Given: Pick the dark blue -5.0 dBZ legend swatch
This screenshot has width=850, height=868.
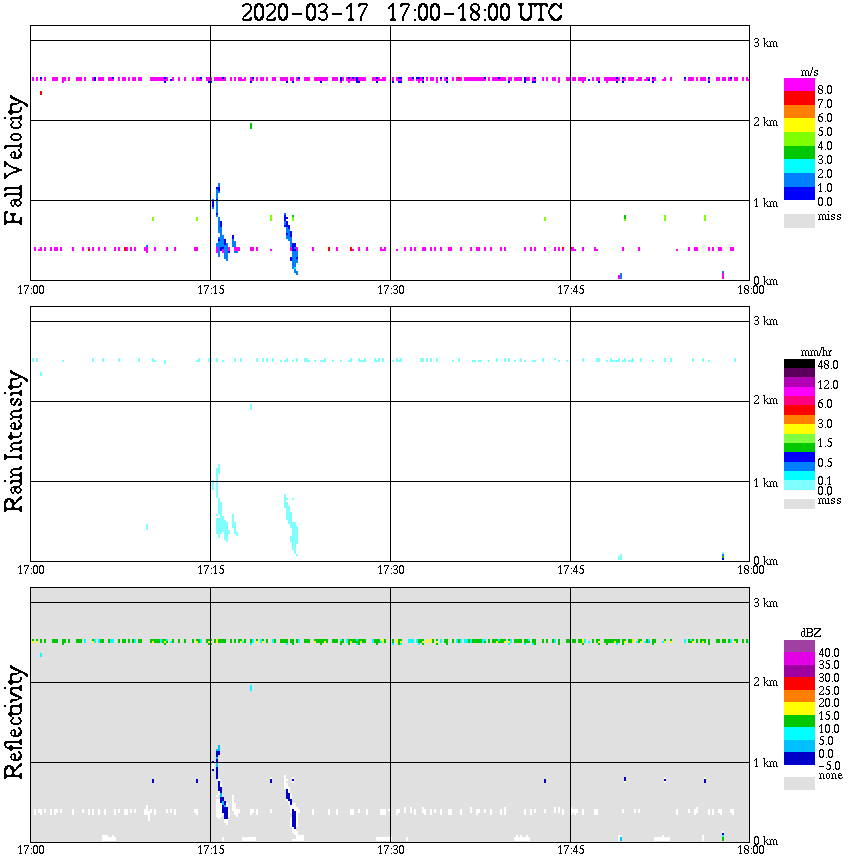Looking at the screenshot, I should click(x=799, y=758).
